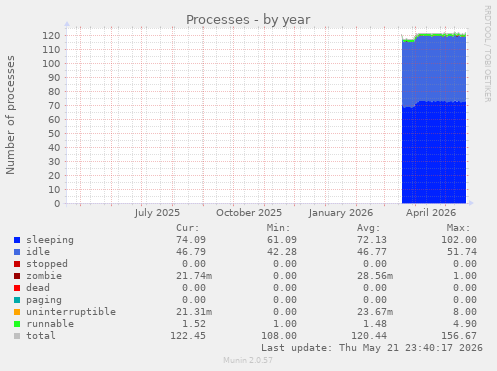Click uninterruptible current value 21.31m
The image size is (497, 371).
click(194, 312)
